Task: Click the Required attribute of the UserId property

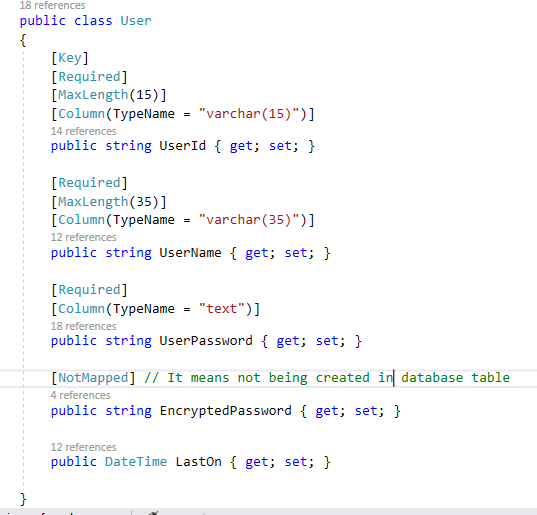Action: click(89, 77)
